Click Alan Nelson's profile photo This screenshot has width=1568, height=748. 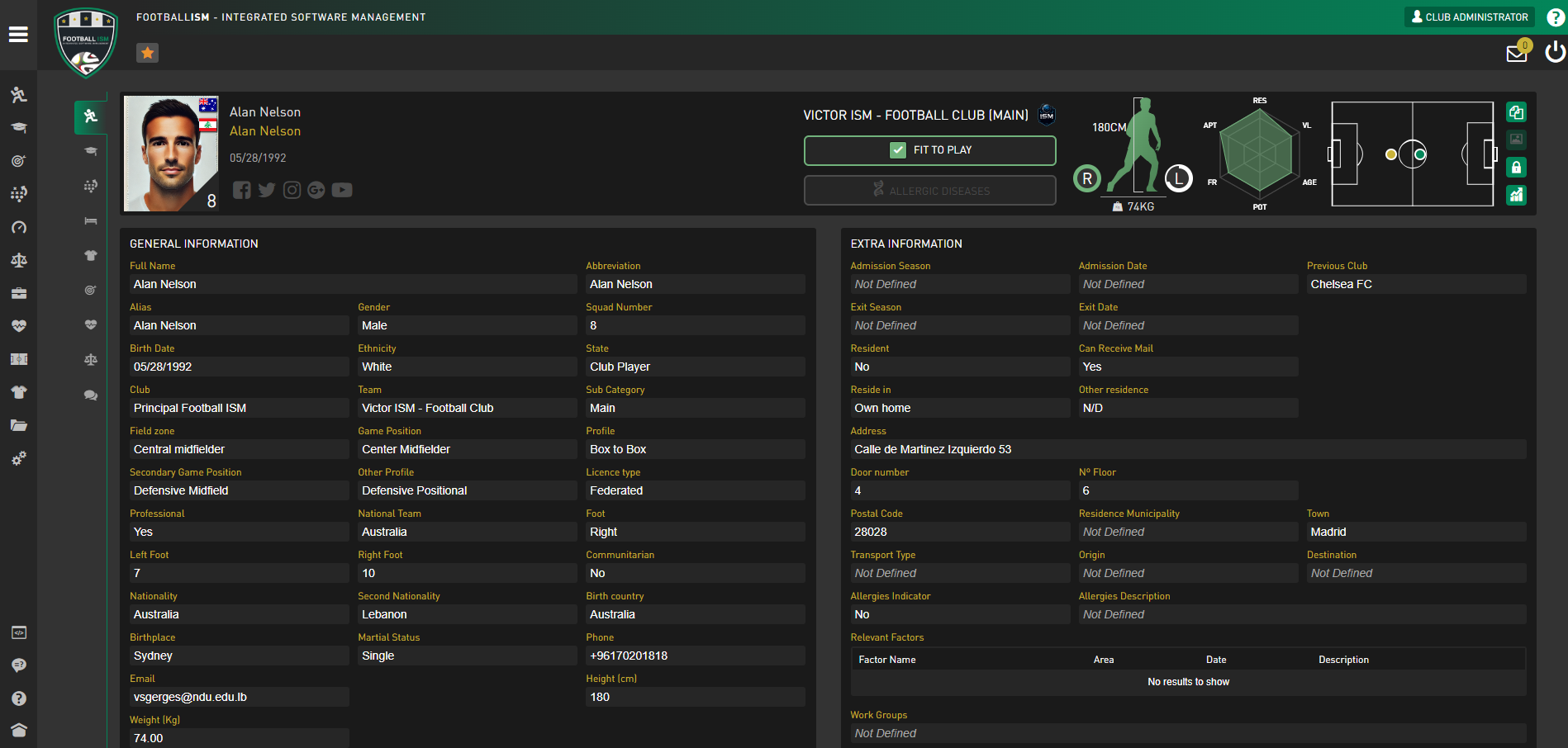tap(171, 154)
